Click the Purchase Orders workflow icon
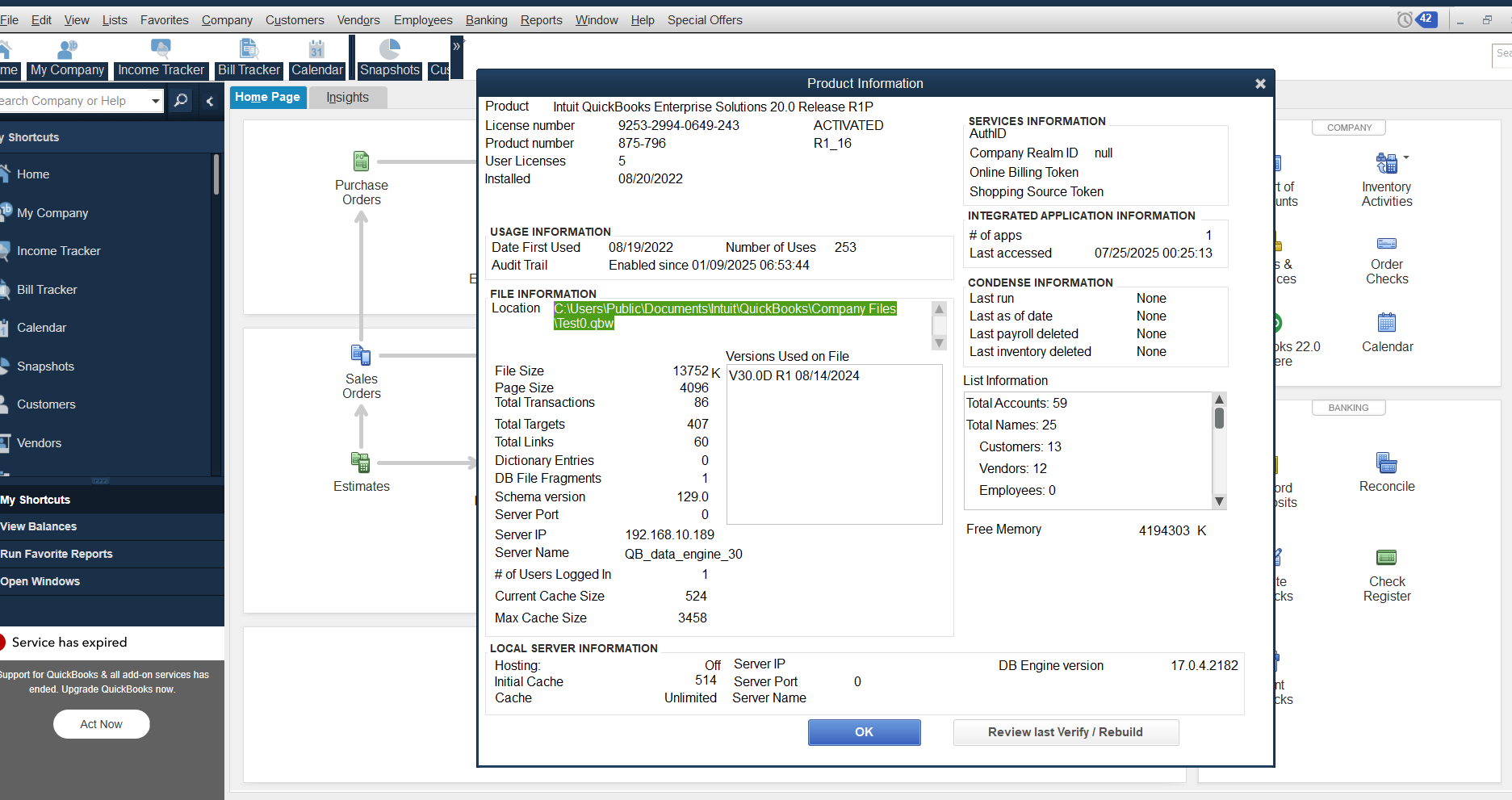The height and width of the screenshot is (800, 1512). (x=361, y=161)
